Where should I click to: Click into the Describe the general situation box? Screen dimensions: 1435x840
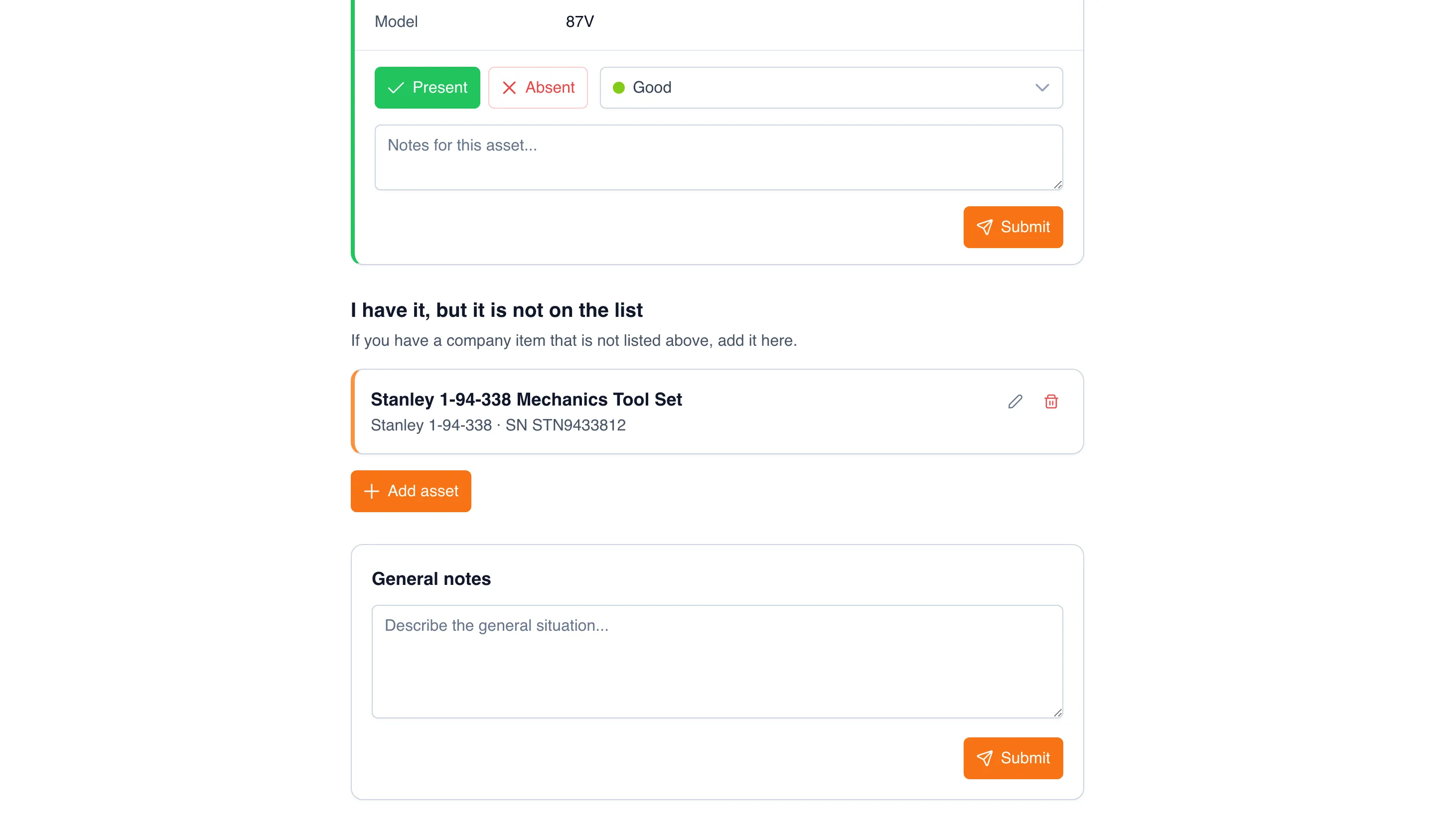(717, 661)
